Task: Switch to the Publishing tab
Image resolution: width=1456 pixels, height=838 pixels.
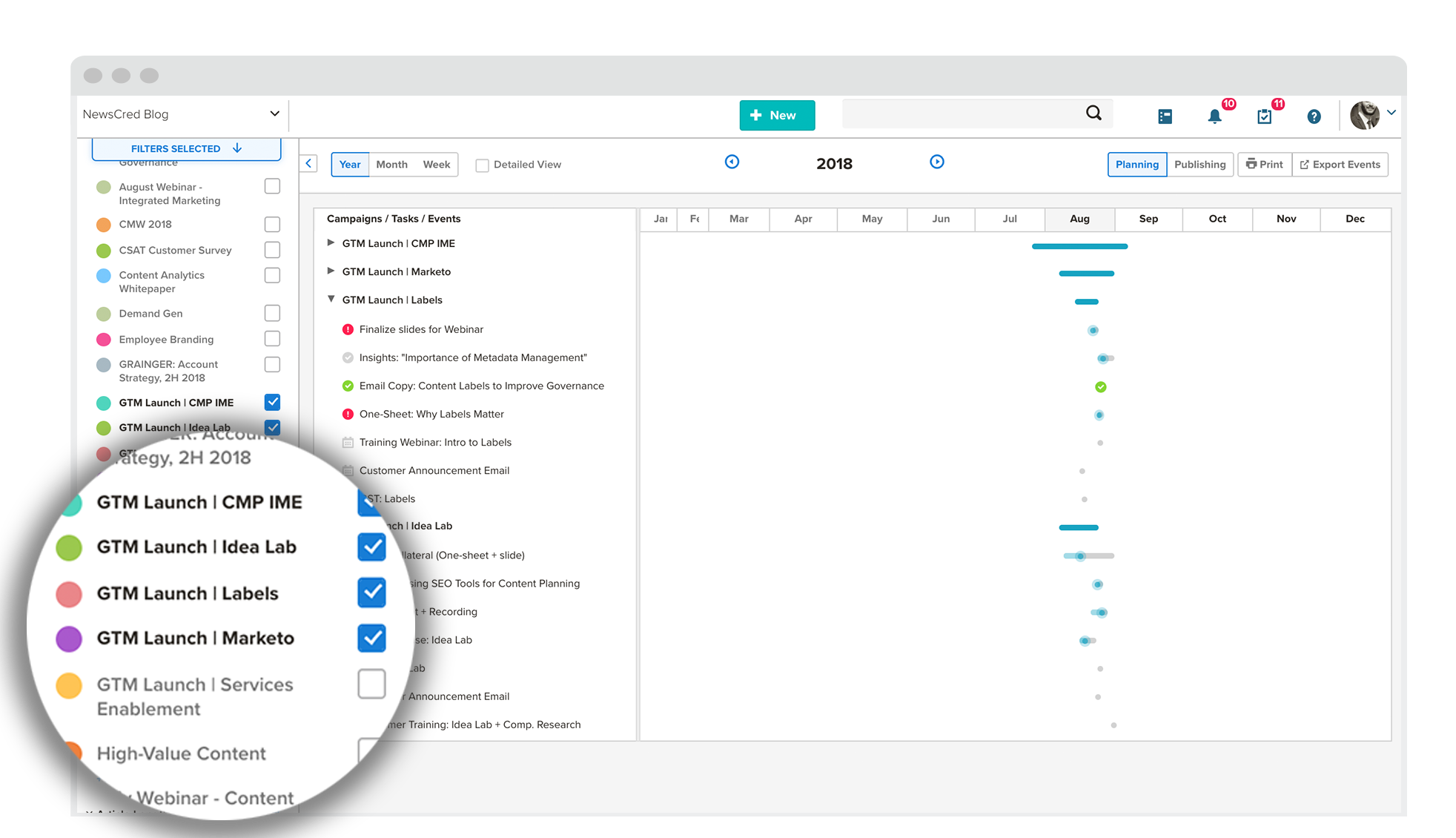Action: point(1200,164)
